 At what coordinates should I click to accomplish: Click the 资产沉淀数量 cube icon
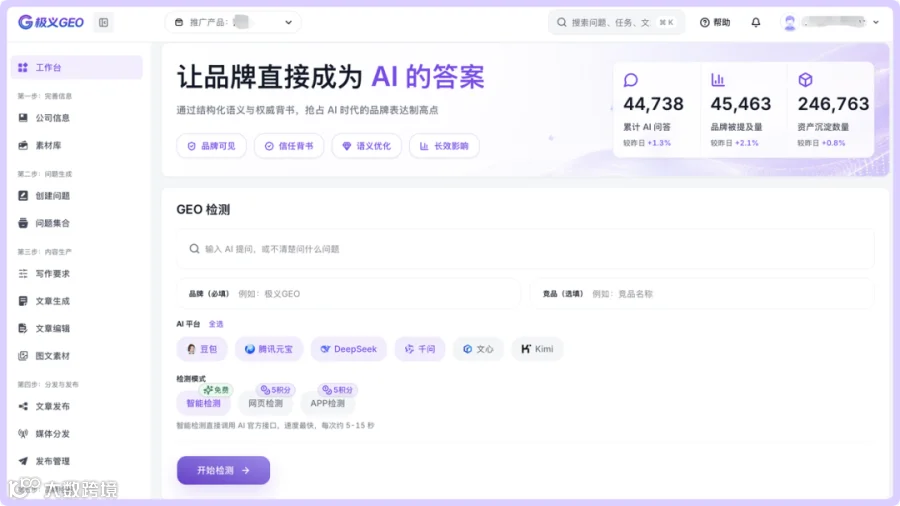[805, 80]
